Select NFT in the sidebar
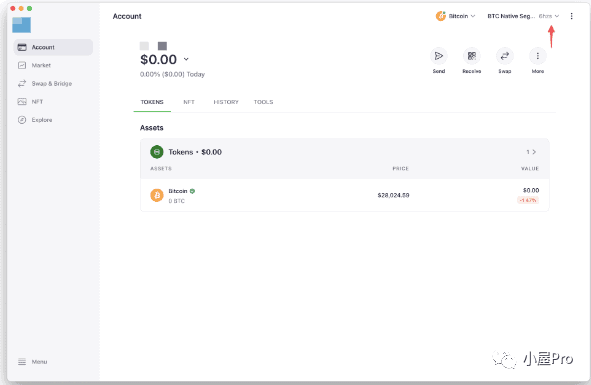591x385 pixels. click(x=37, y=101)
